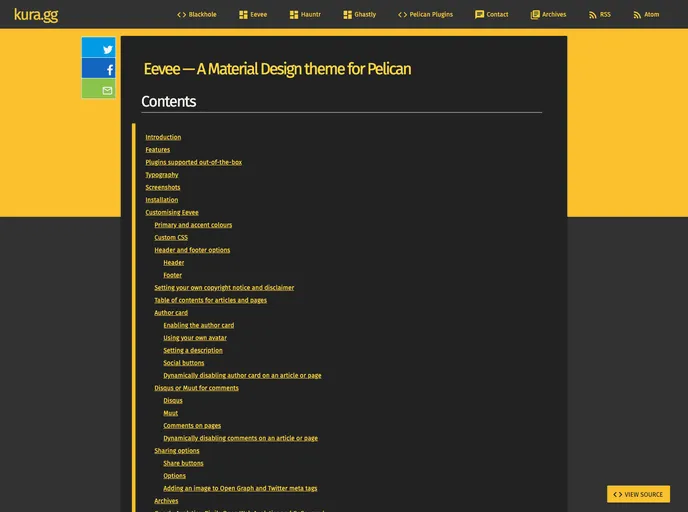The height and width of the screenshot is (512, 688).
Task: Open the Archives link in the contents list
Action: (166, 501)
